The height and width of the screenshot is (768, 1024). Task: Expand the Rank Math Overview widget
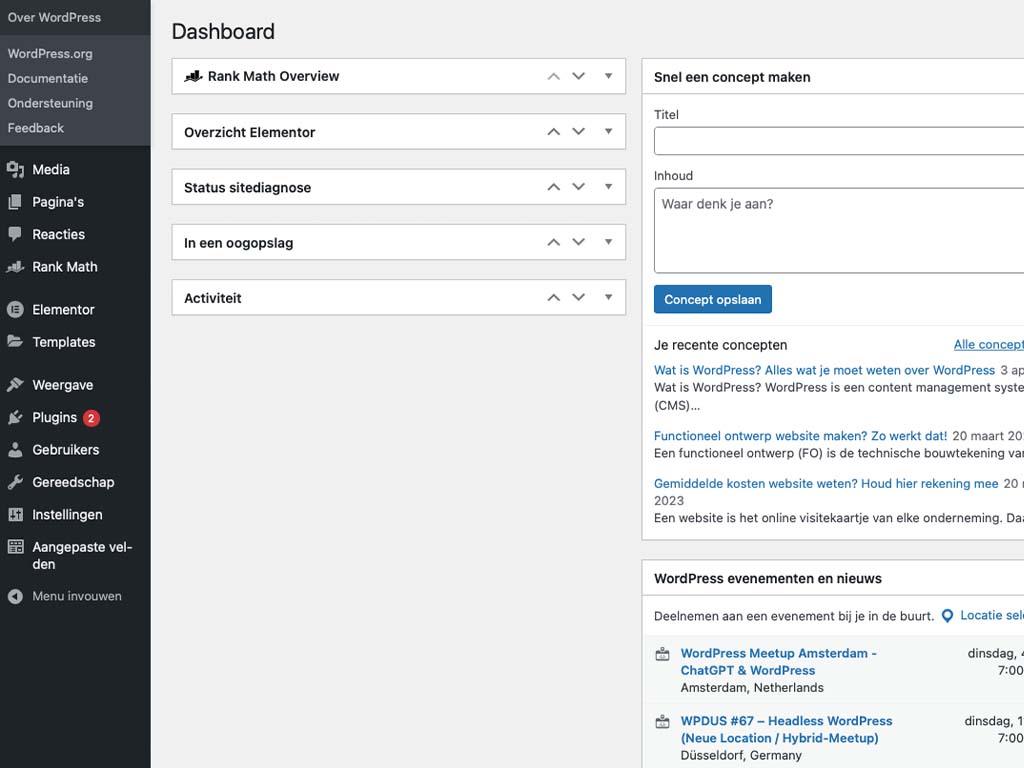coord(608,75)
